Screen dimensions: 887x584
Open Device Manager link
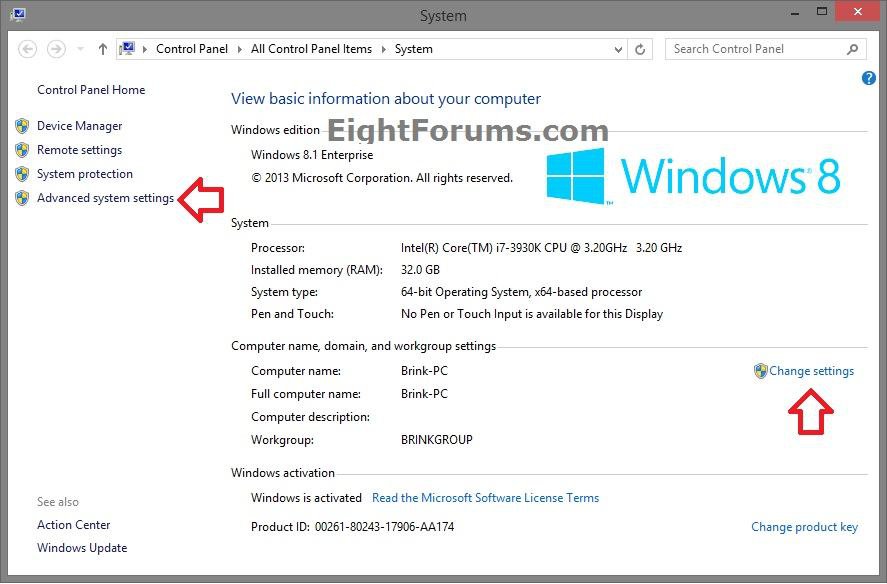coord(79,126)
